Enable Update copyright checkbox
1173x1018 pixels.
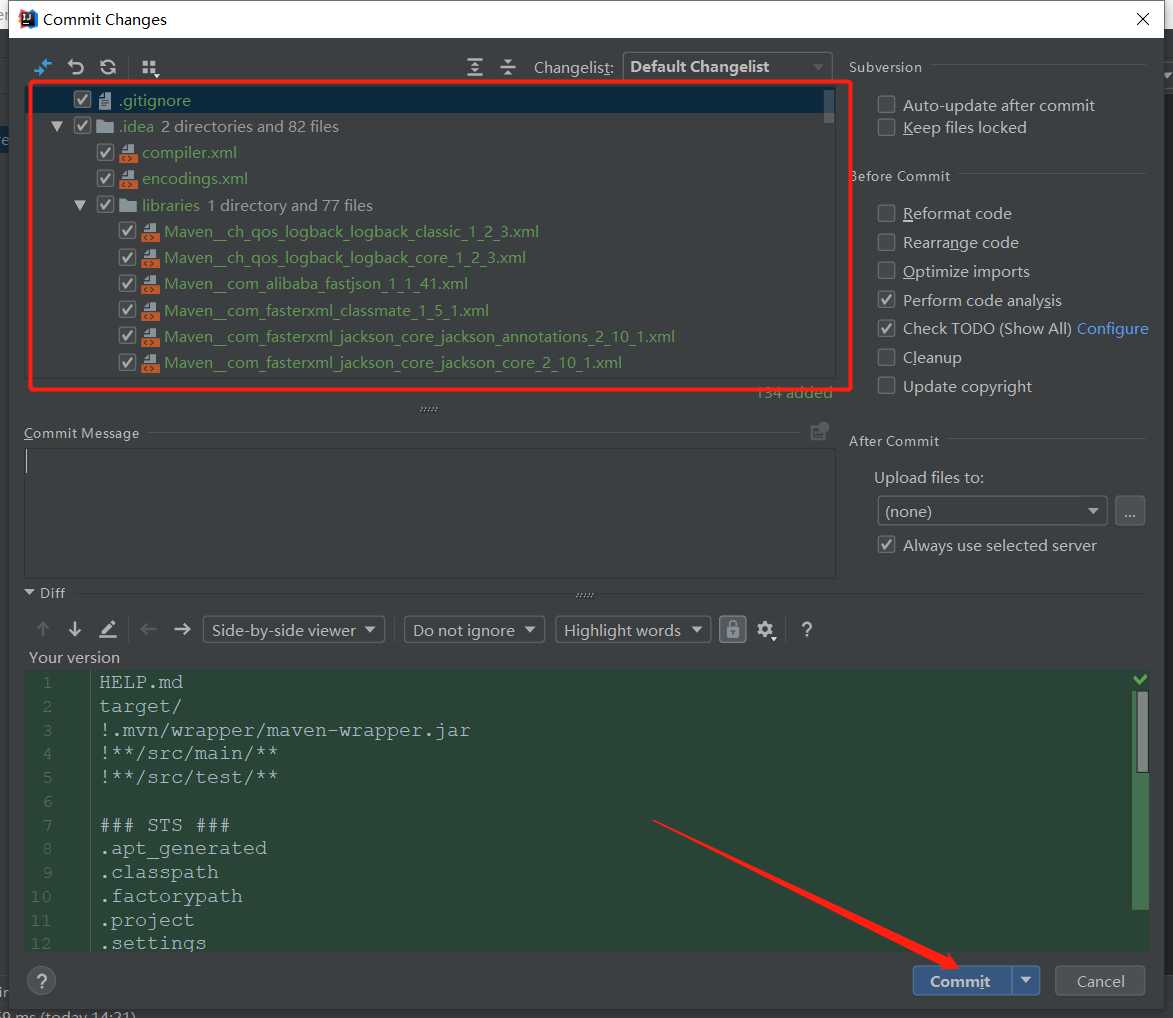point(886,386)
